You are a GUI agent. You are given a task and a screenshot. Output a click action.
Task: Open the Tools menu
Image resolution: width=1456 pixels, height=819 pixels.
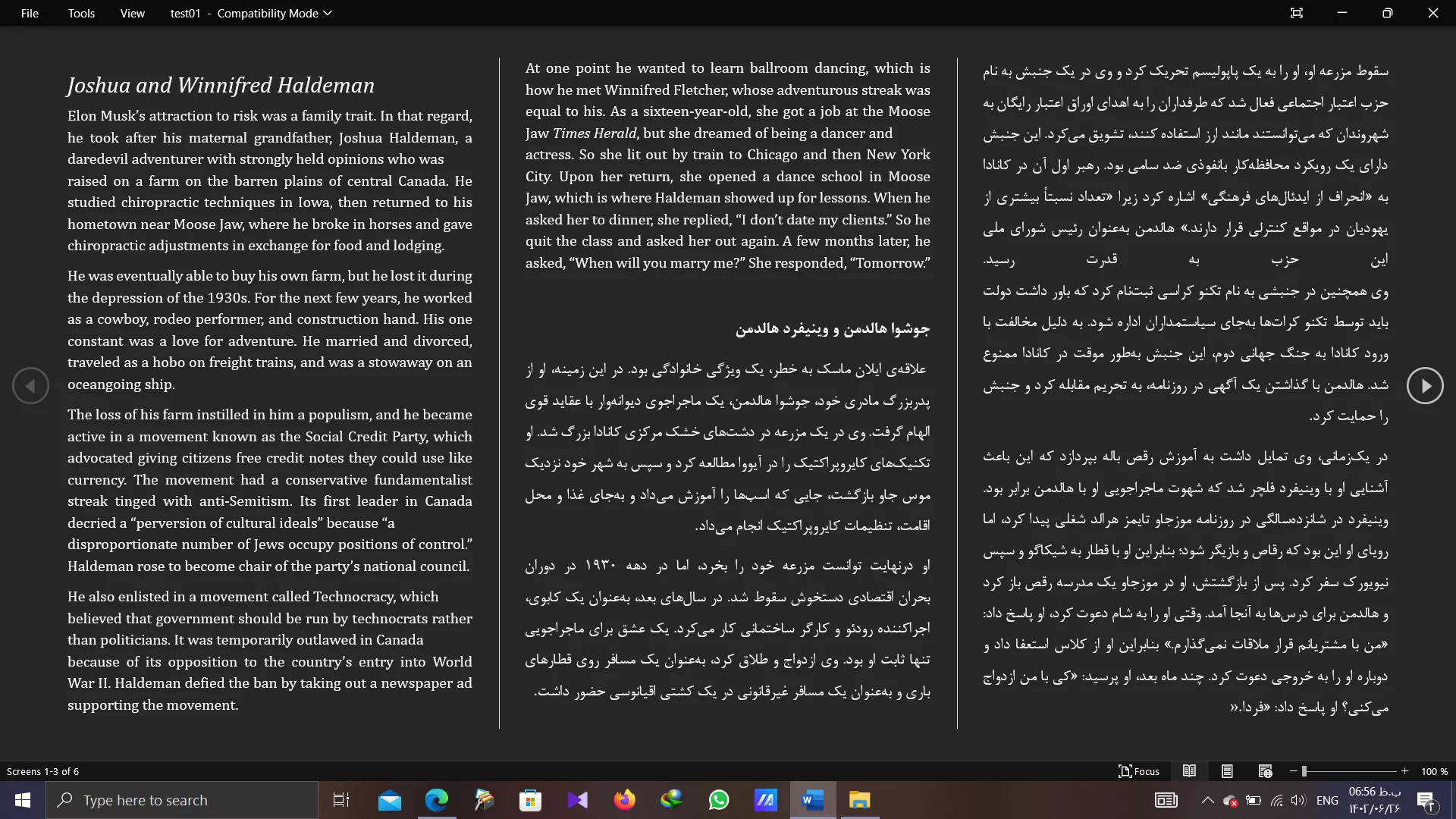coord(81,13)
